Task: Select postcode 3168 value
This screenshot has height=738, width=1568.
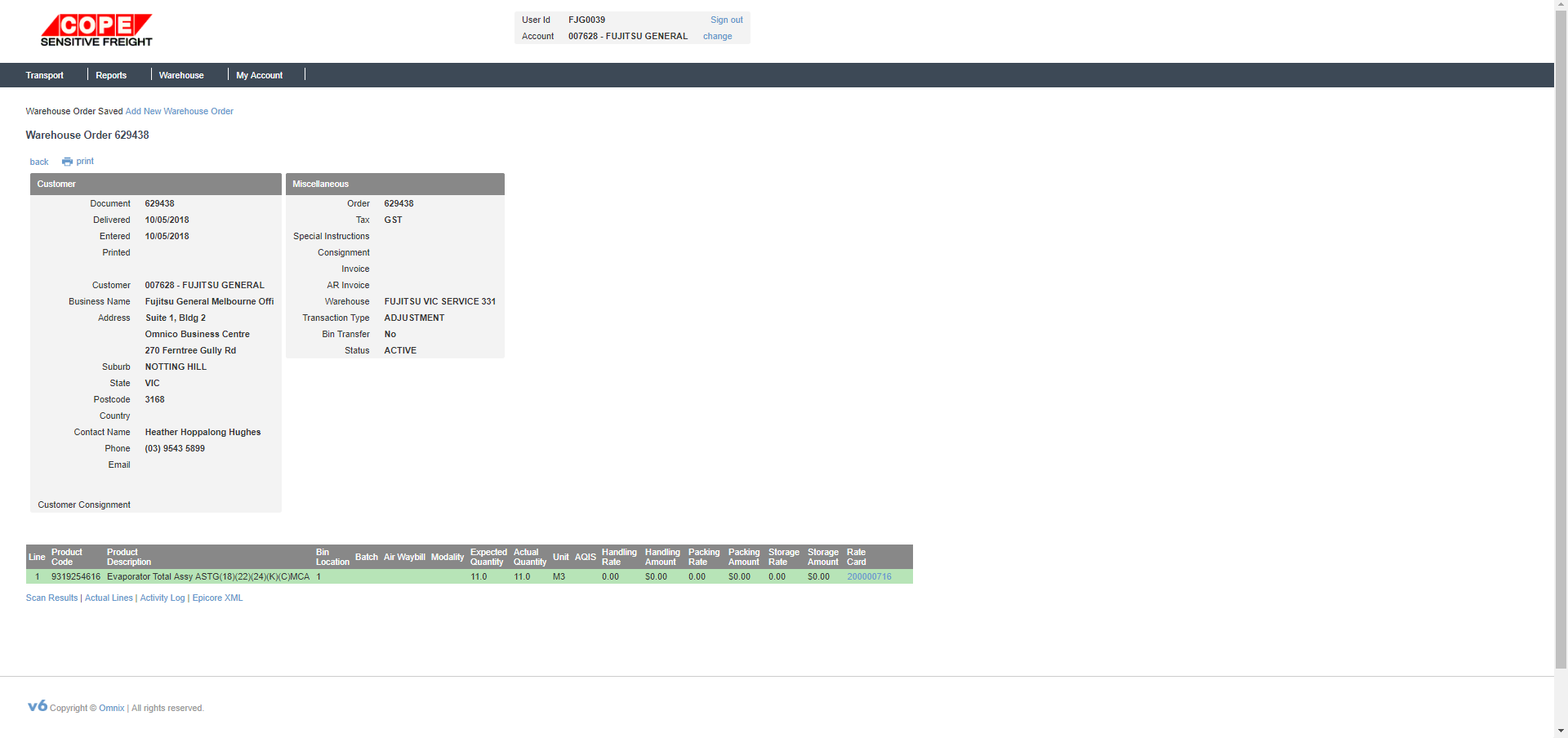Action: [x=154, y=399]
